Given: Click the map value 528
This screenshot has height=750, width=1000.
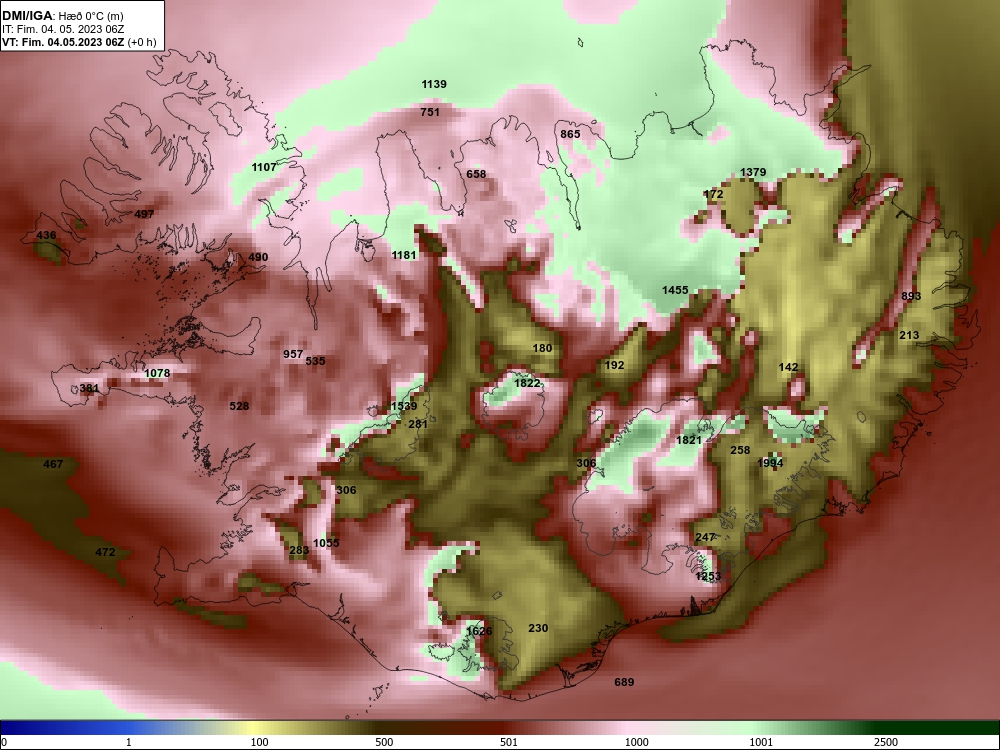Looking at the screenshot, I should pyautogui.click(x=239, y=406).
